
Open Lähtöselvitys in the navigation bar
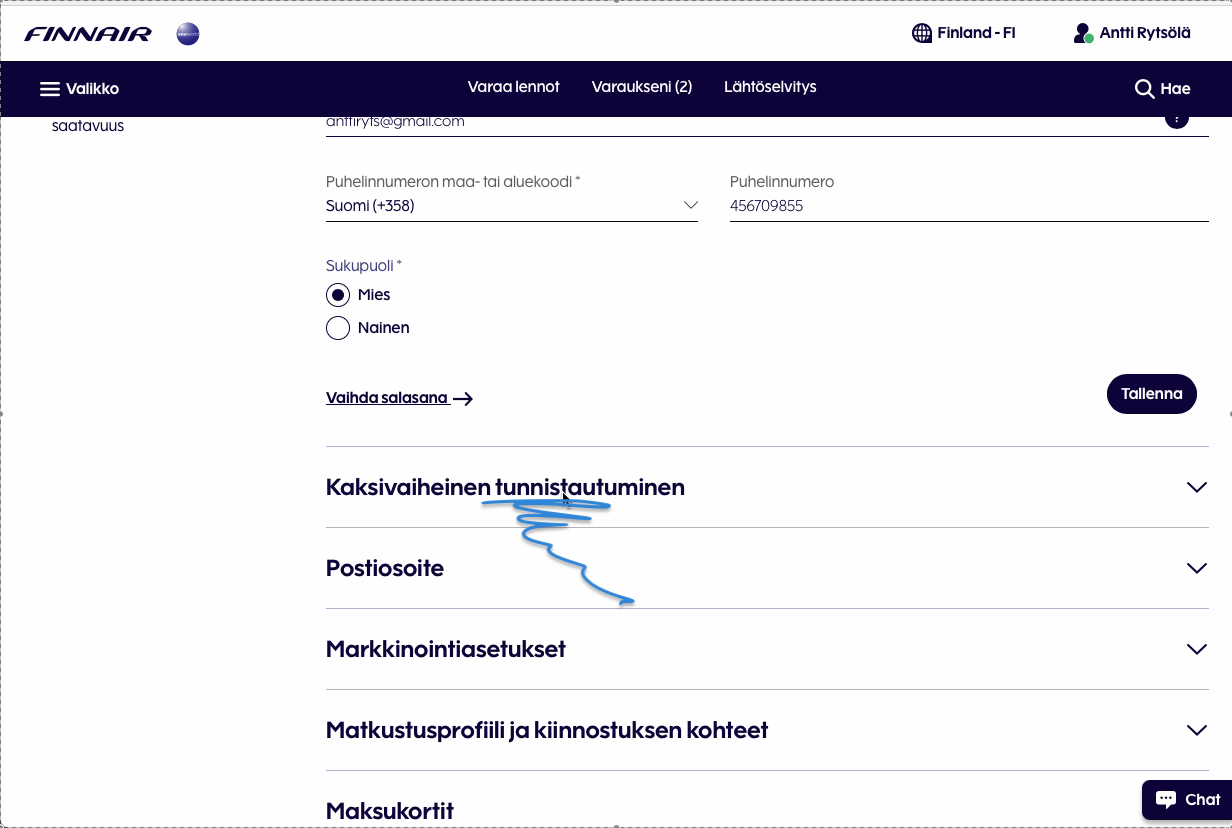(x=770, y=87)
